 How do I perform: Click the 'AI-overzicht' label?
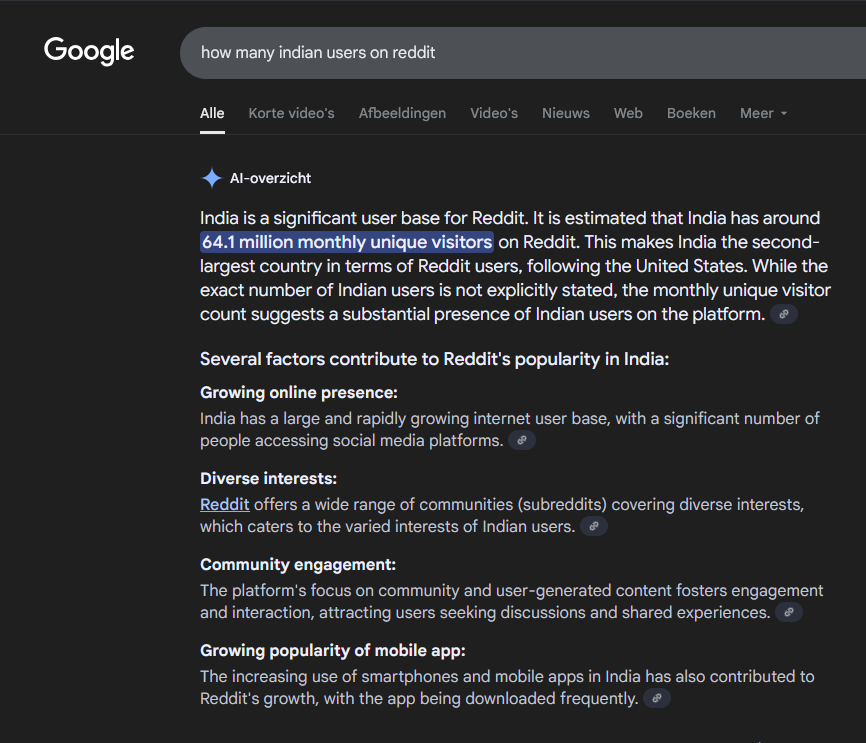271,178
